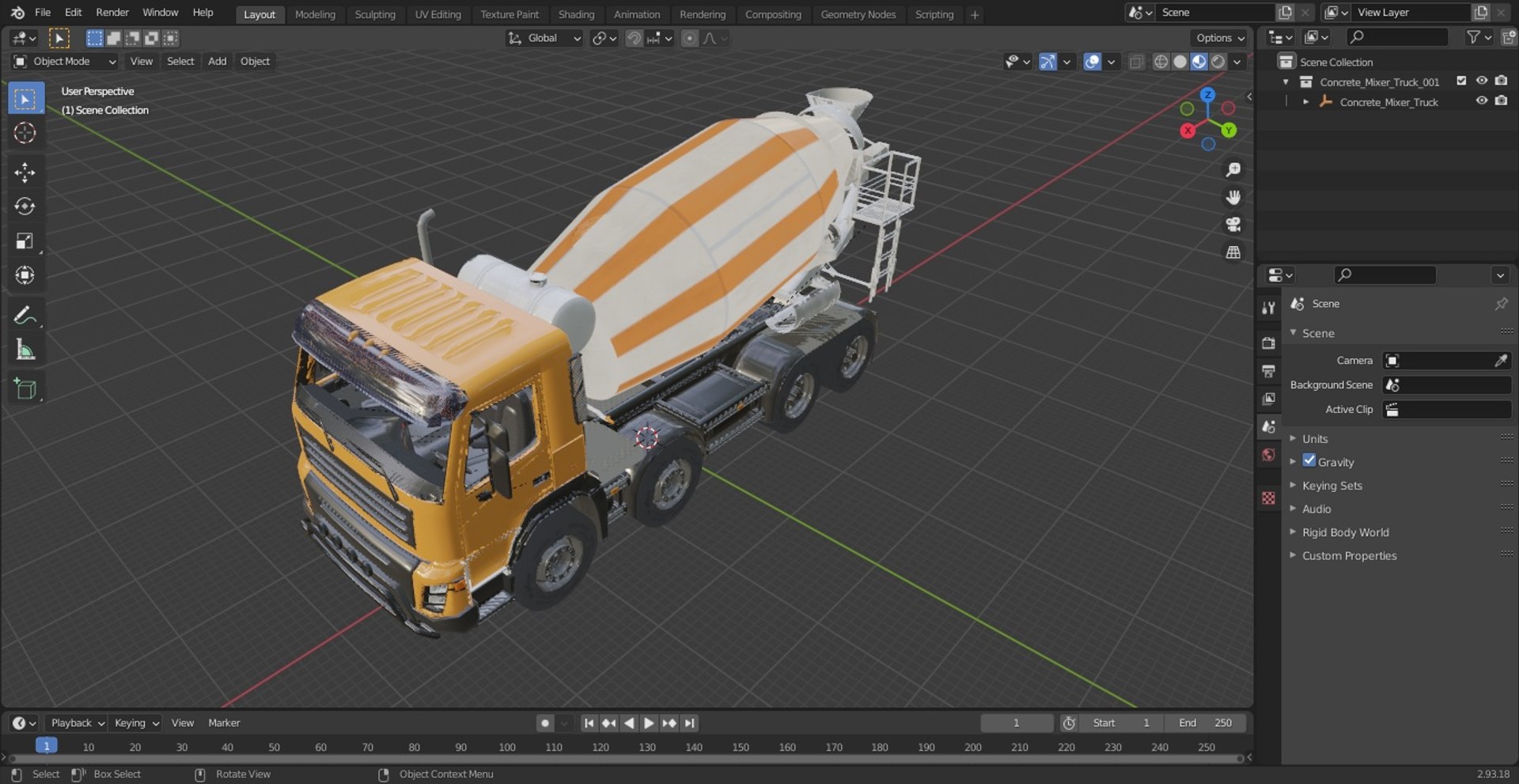1519x784 pixels.
Task: Select the Transform tool
Action: 25,275
